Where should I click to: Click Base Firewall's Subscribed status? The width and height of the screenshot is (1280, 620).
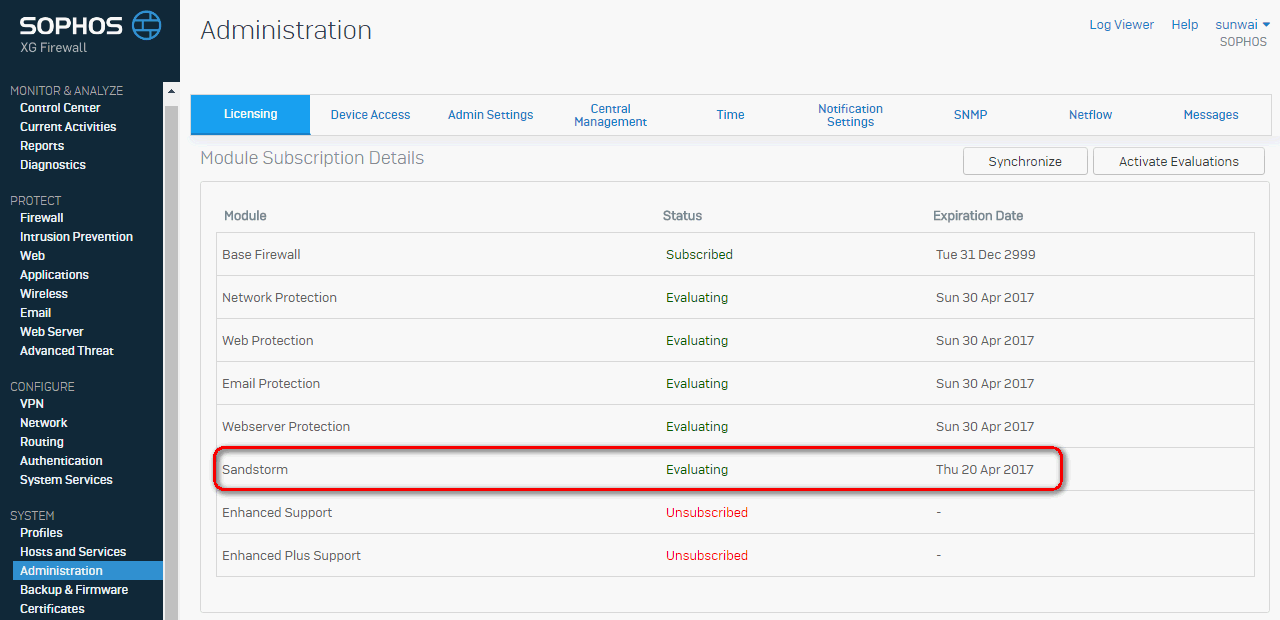(x=699, y=255)
